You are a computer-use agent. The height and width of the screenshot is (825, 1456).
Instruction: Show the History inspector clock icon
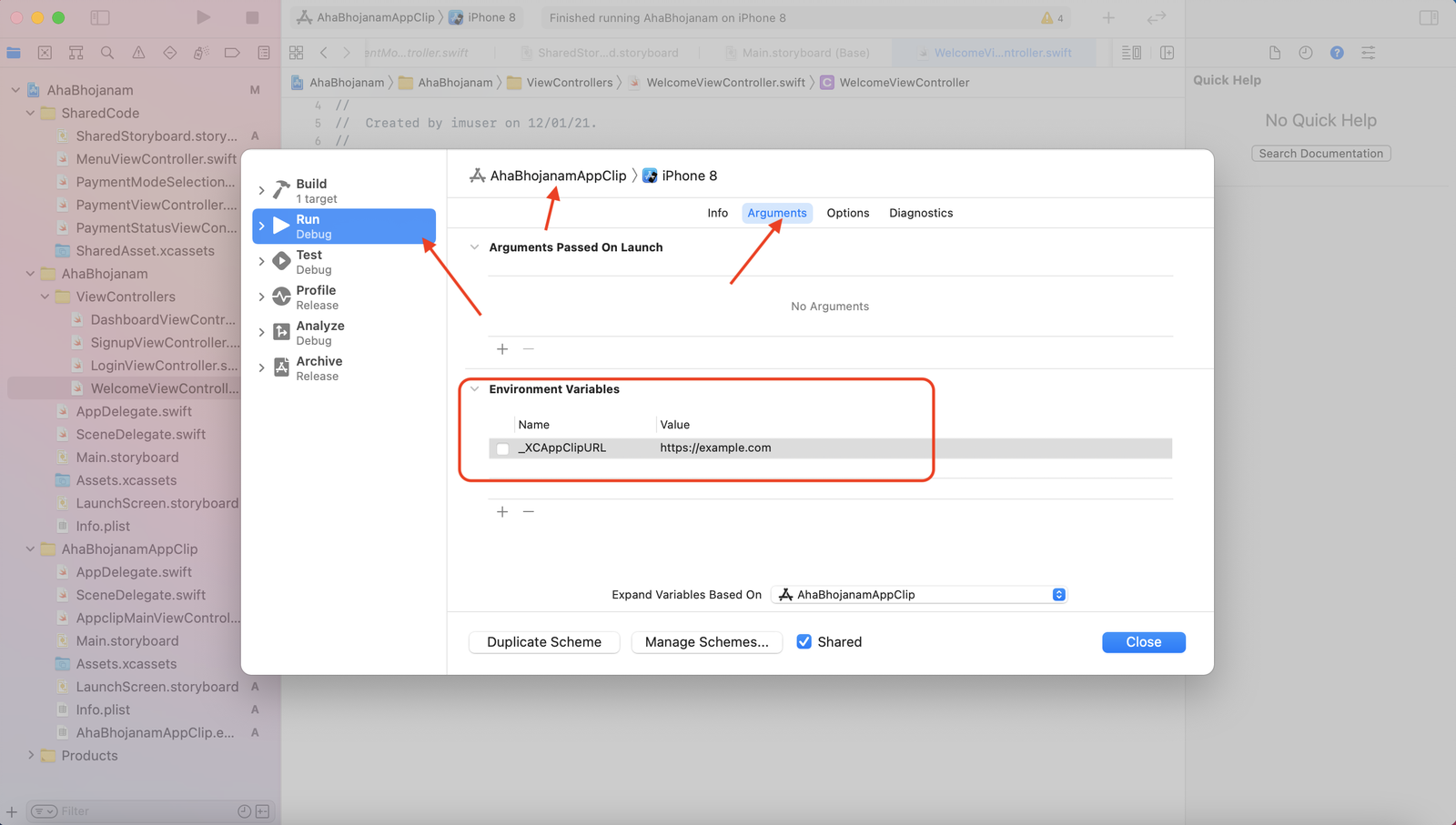1306,53
